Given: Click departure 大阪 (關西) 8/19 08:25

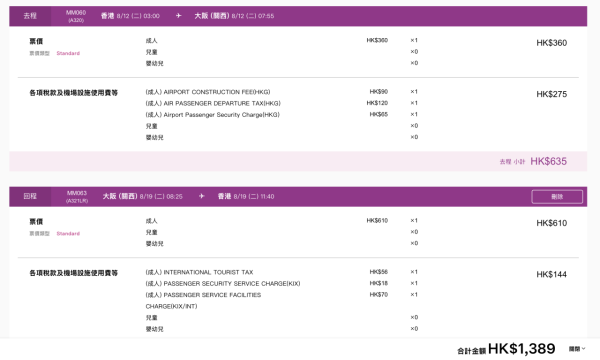Looking at the screenshot, I should 142,196.
